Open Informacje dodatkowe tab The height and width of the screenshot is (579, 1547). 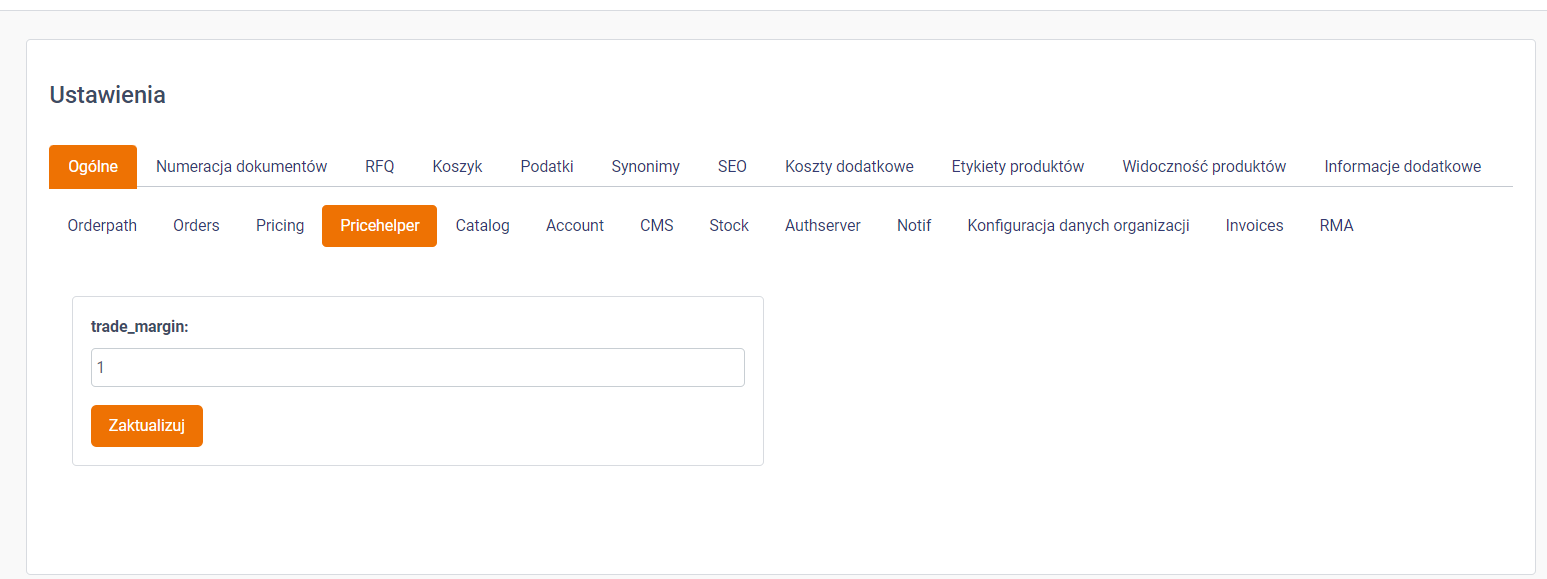click(x=1402, y=166)
